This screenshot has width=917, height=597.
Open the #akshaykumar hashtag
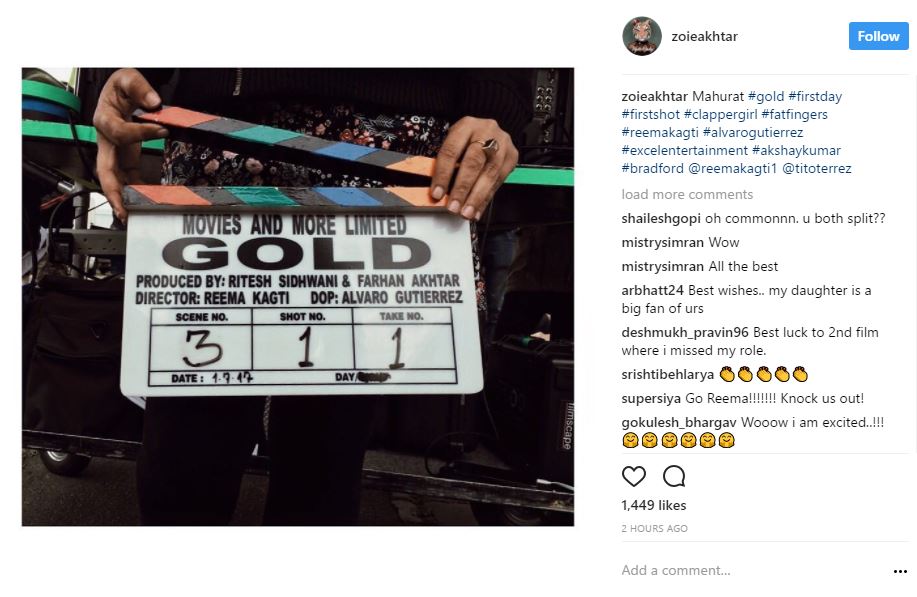pos(796,150)
